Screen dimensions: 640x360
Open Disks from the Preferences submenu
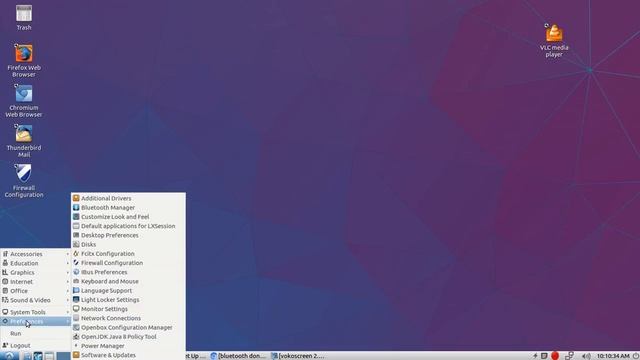click(128, 244)
